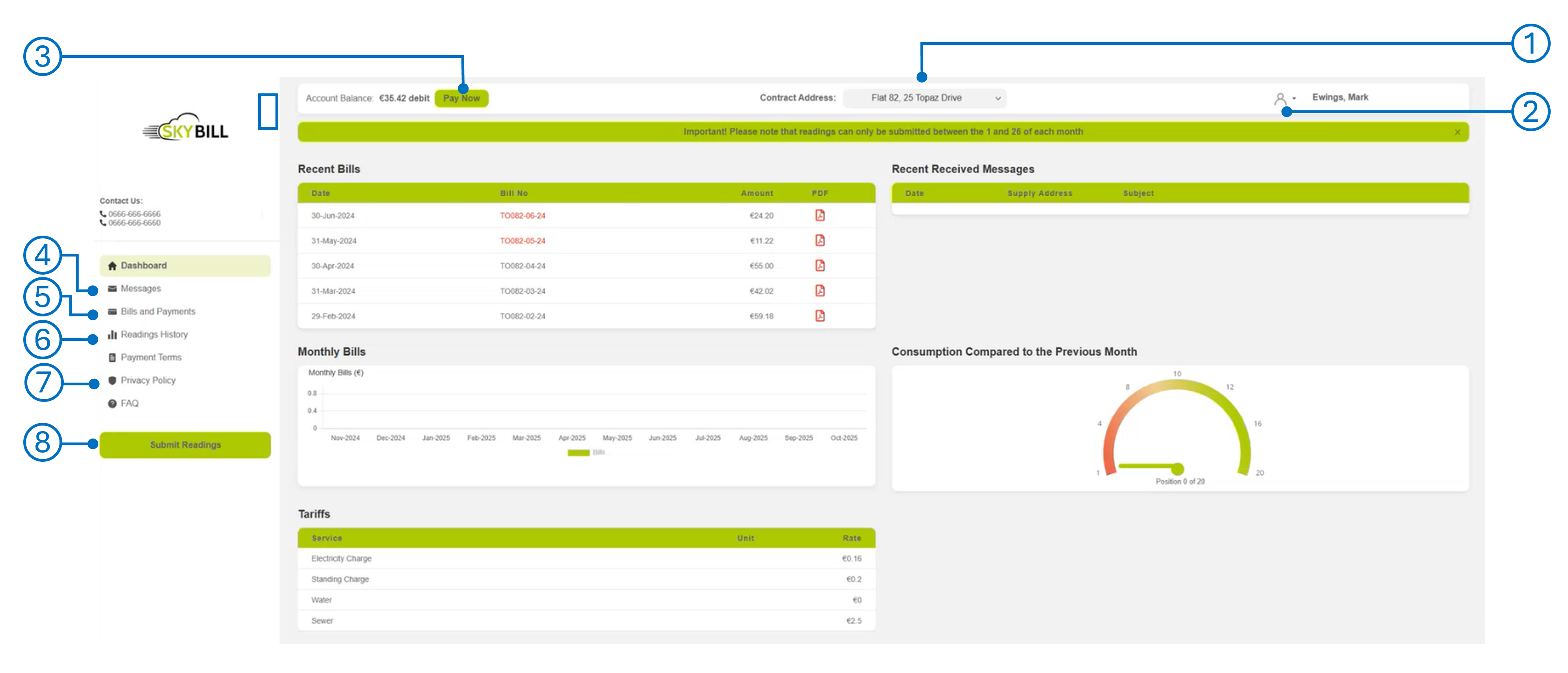Screen dimensions: 1568x673
Task: Click the Dashboard home icon
Action: pos(112,265)
